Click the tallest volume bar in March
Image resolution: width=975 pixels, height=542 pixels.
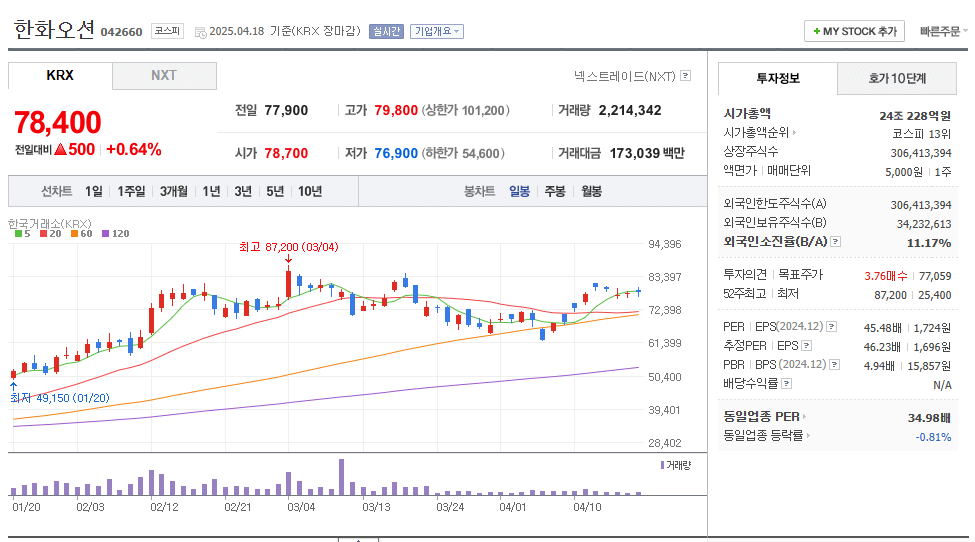coord(341,477)
